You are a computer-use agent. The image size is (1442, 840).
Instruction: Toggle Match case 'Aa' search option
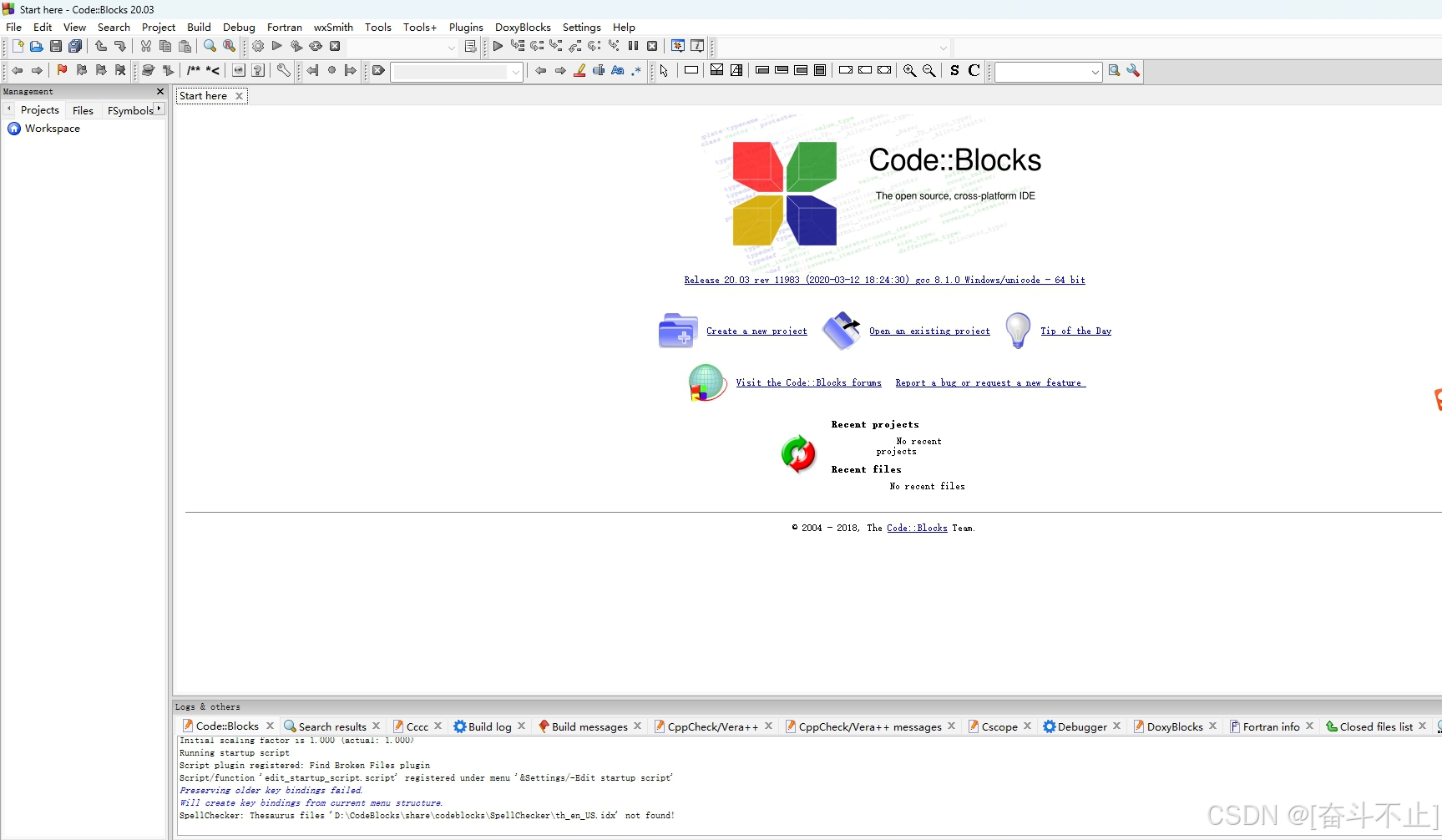pyautogui.click(x=618, y=71)
